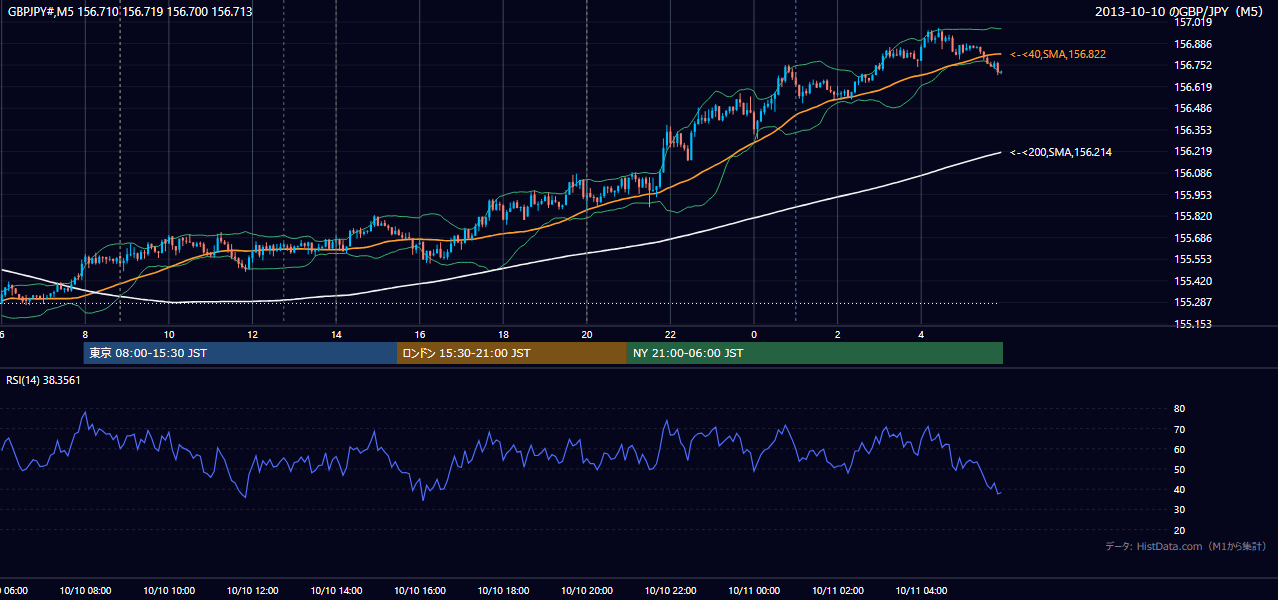Click hour label 14 under price chart
This screenshot has height=600, width=1278.
tap(336, 335)
